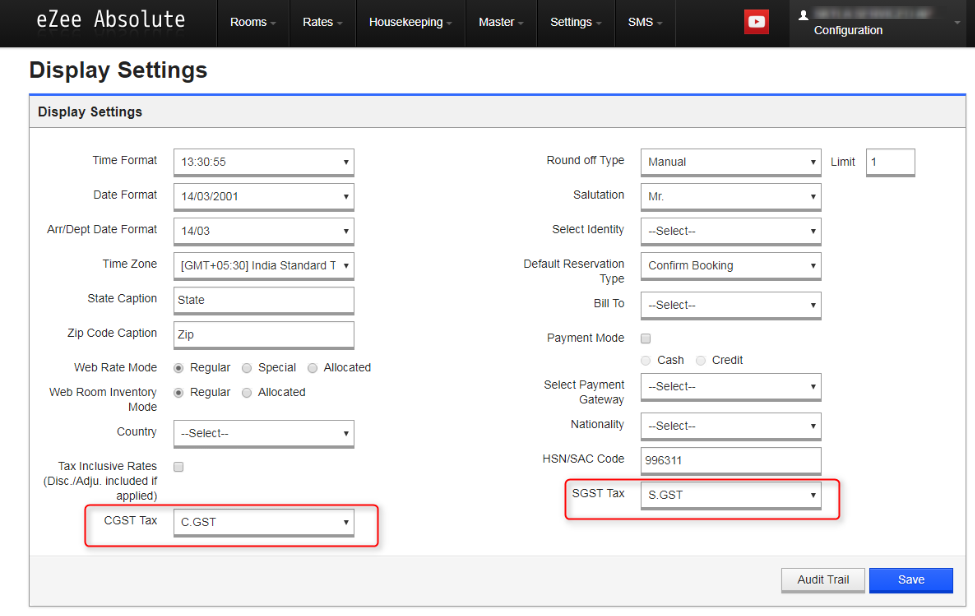Click the Zip Code Caption input field

pos(264,335)
